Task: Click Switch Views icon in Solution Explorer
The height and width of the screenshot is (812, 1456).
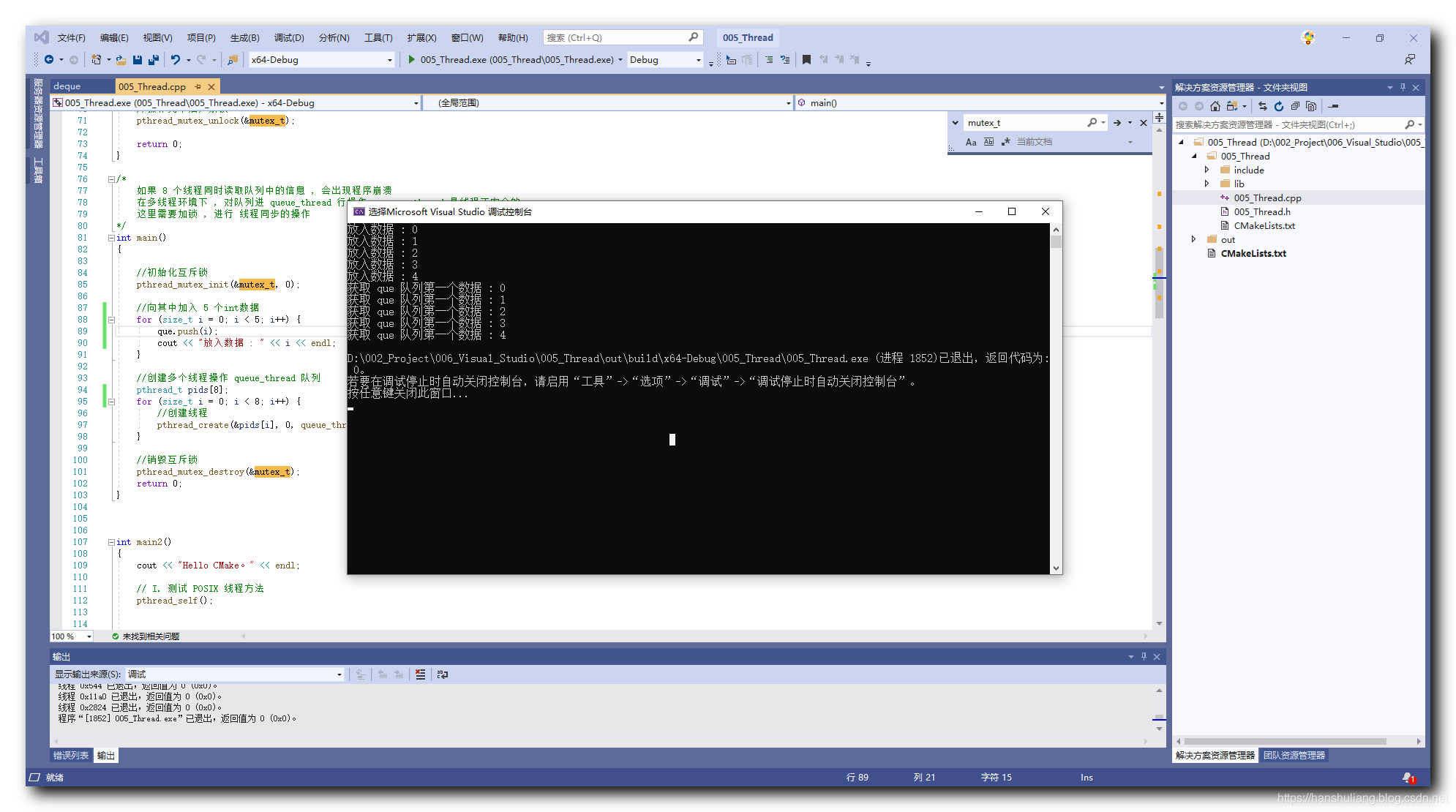Action: click(x=1233, y=106)
